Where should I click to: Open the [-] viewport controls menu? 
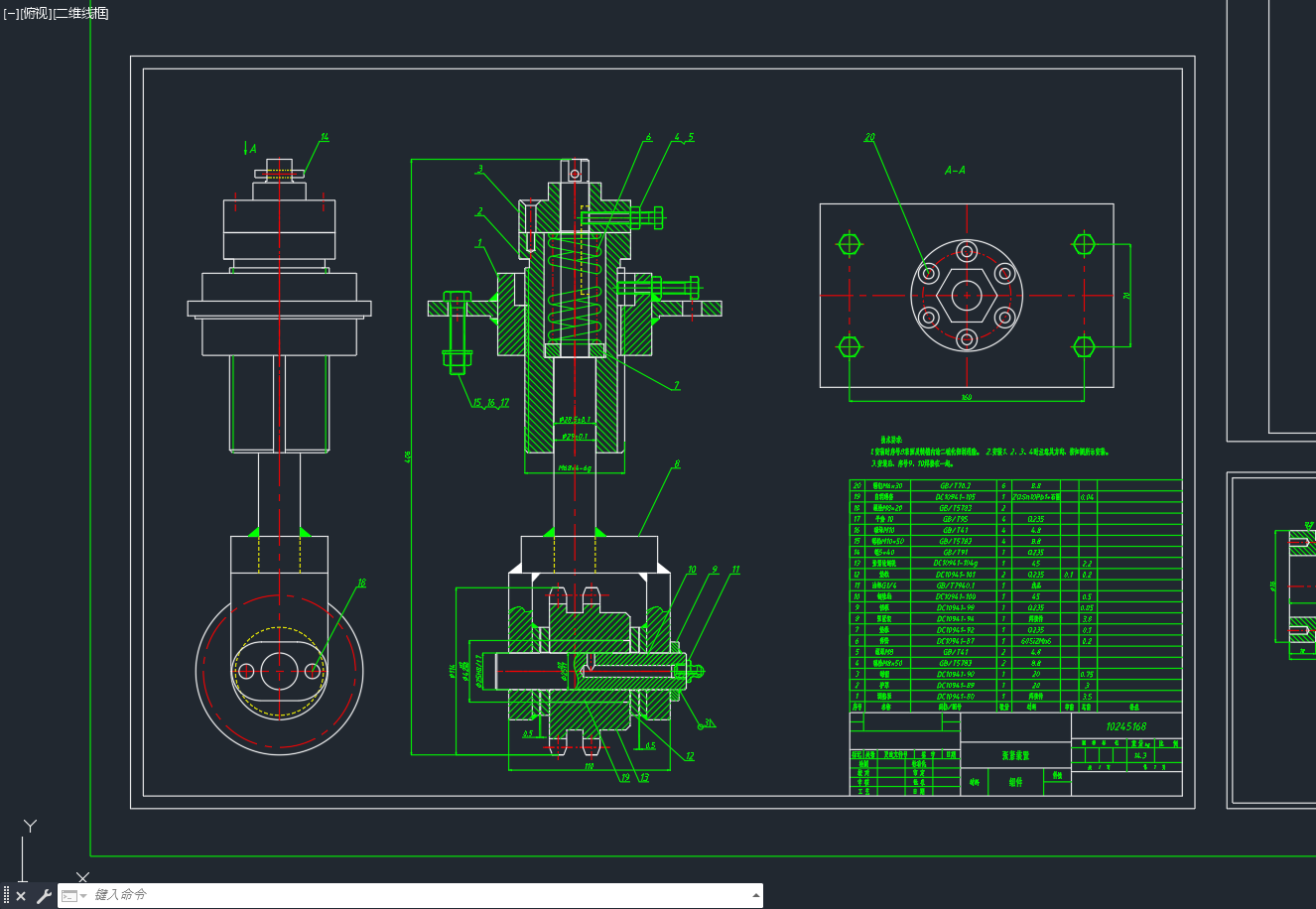coord(10,13)
